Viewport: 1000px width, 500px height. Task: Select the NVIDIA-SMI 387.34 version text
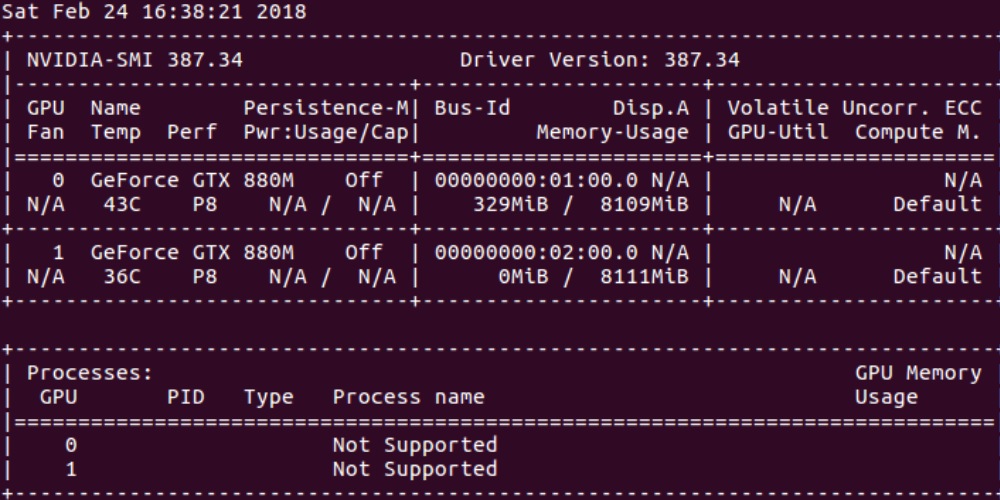[x=134, y=60]
